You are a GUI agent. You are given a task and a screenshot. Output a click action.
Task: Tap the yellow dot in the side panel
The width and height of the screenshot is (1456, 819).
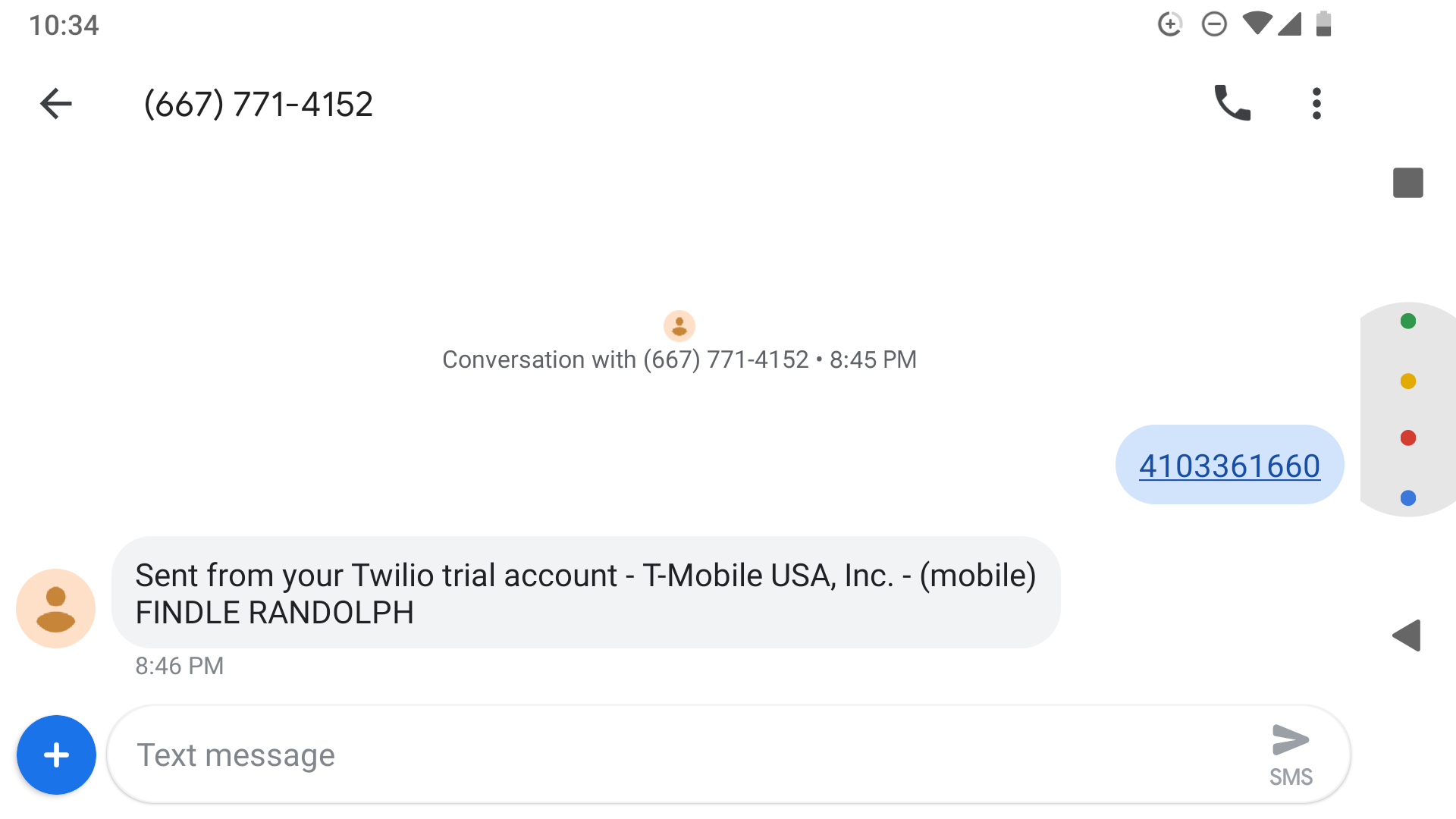pos(1408,381)
